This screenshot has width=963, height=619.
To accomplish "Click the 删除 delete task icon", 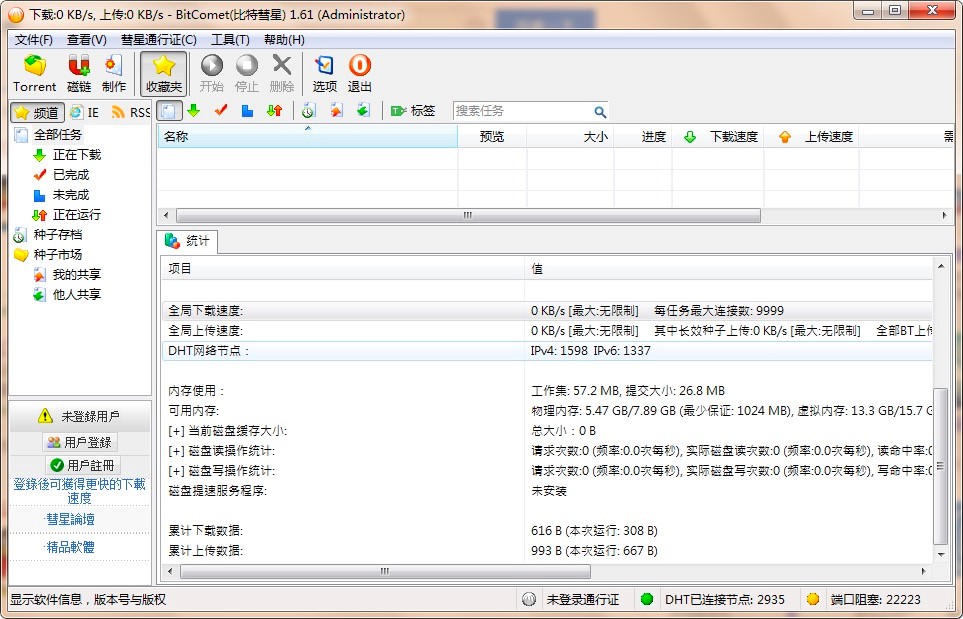I will [282, 73].
